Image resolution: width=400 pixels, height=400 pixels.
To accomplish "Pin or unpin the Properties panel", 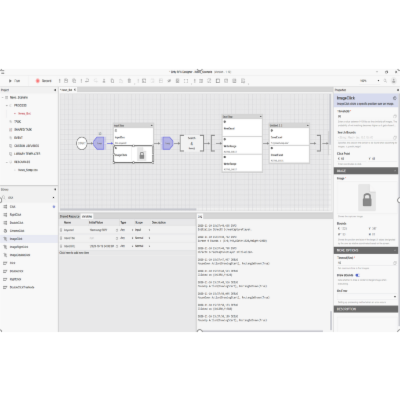I will pyautogui.click(x=398, y=90).
